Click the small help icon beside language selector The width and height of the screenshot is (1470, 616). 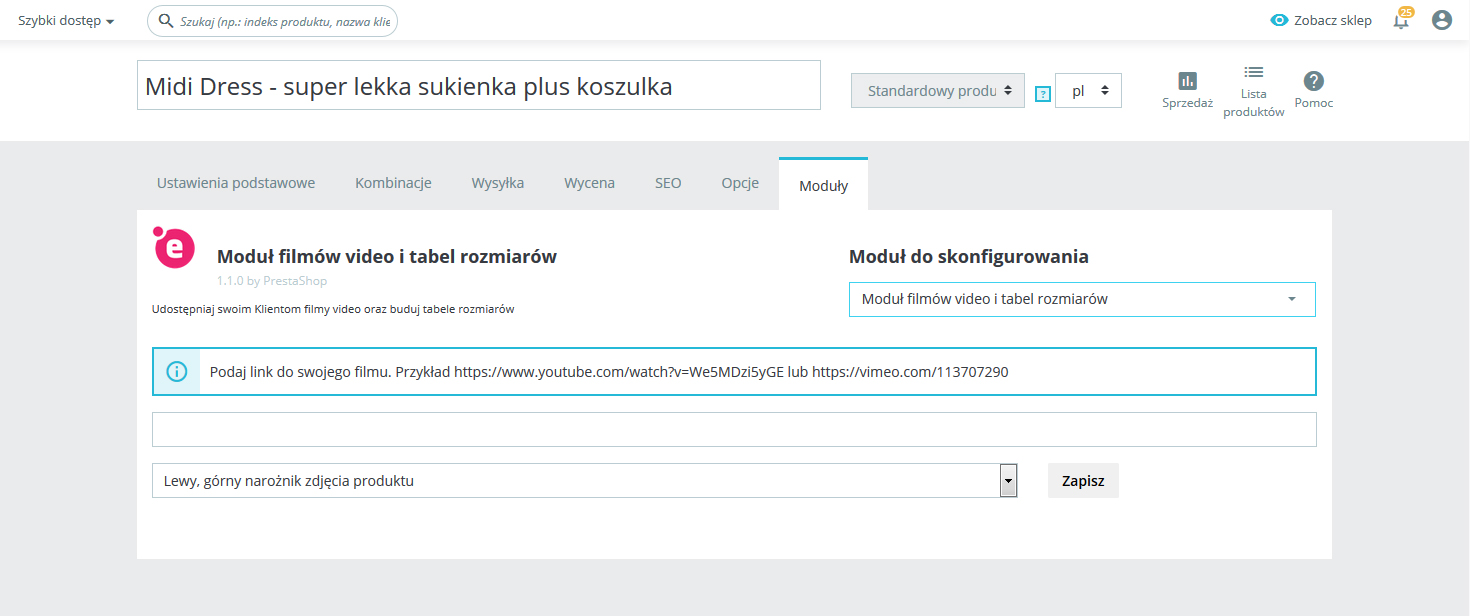[x=1043, y=93]
